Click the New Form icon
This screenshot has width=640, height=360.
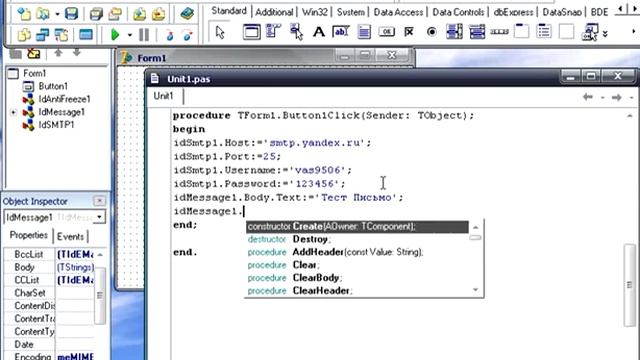(86, 35)
